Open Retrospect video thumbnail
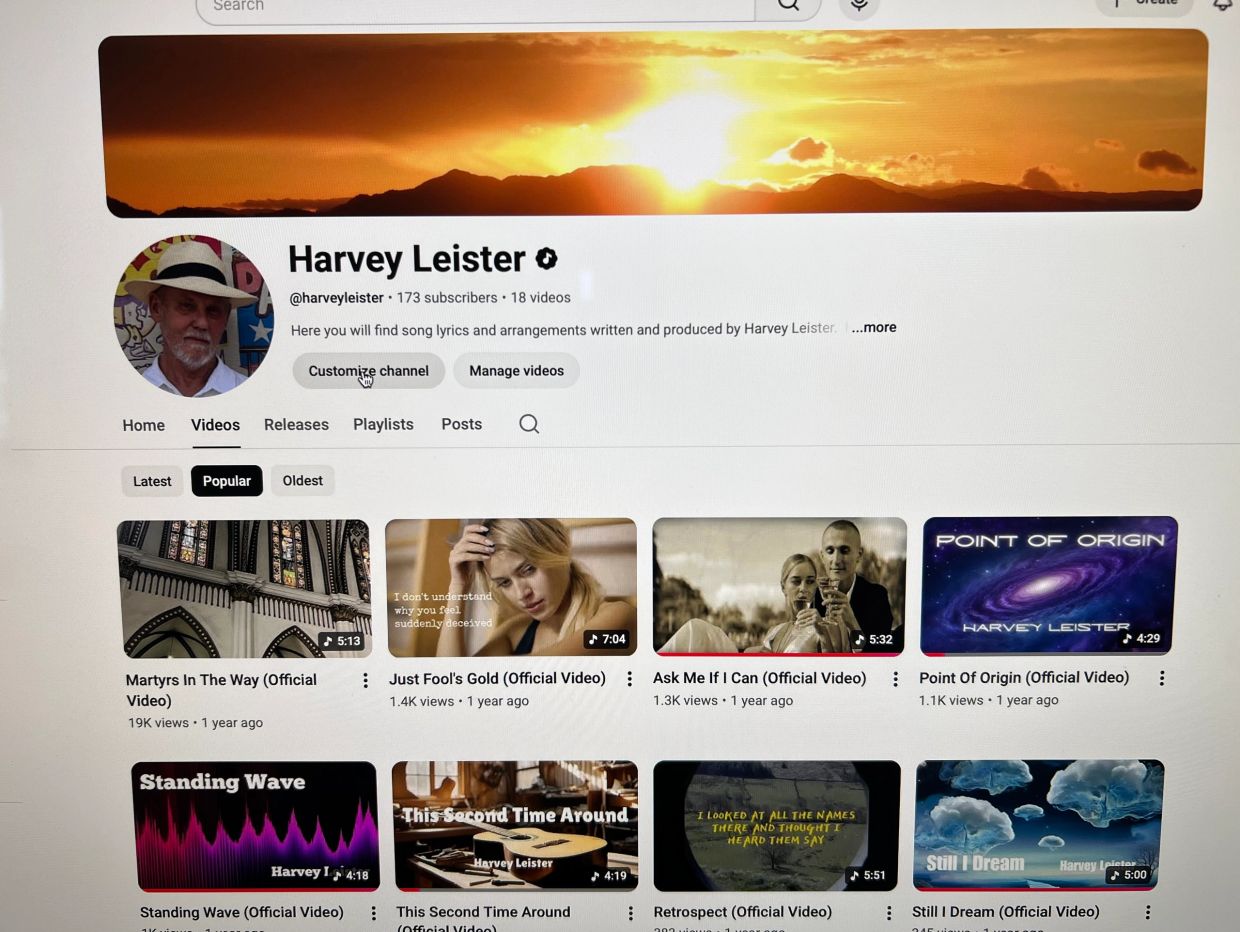1240x932 pixels. tap(777, 826)
